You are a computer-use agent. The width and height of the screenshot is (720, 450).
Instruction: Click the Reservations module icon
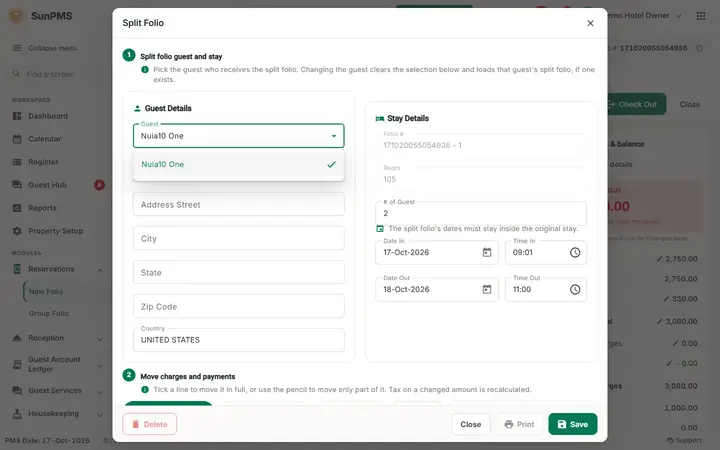17,269
